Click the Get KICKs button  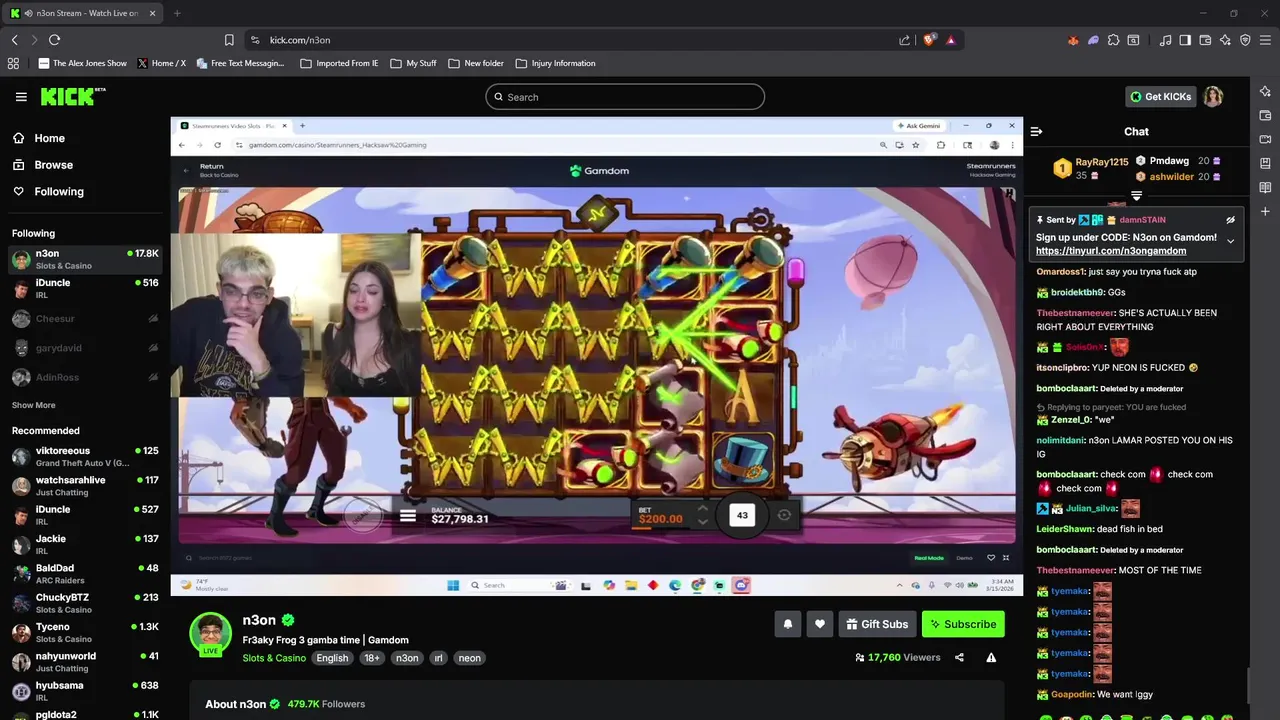[x=1160, y=97]
